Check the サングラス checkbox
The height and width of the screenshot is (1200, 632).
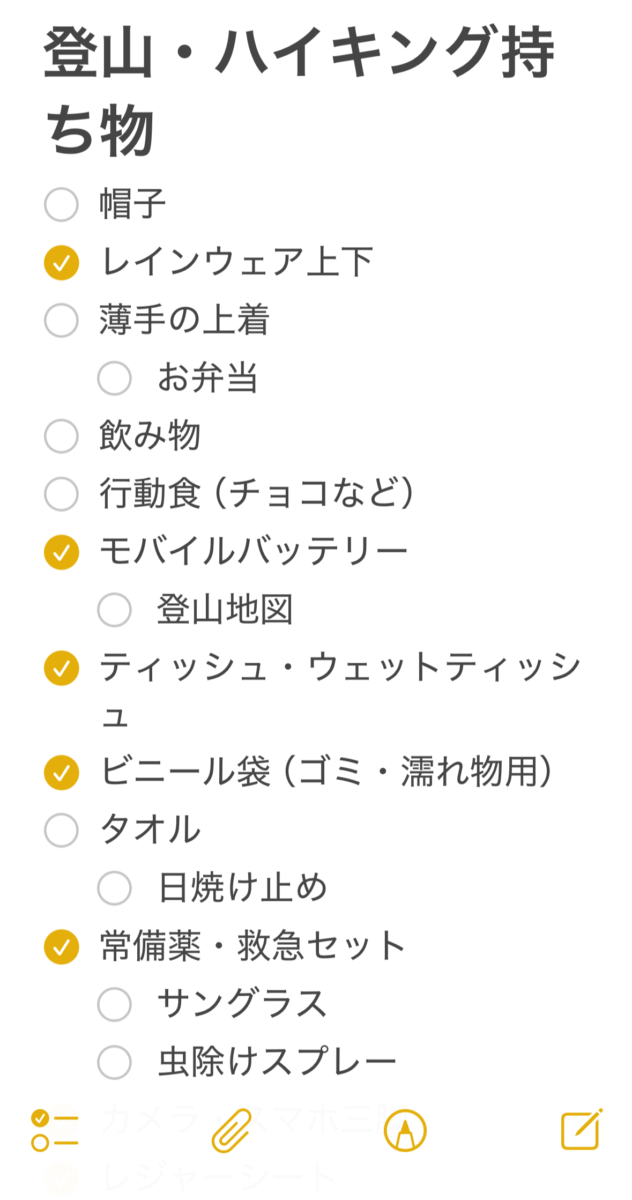coord(115,1003)
